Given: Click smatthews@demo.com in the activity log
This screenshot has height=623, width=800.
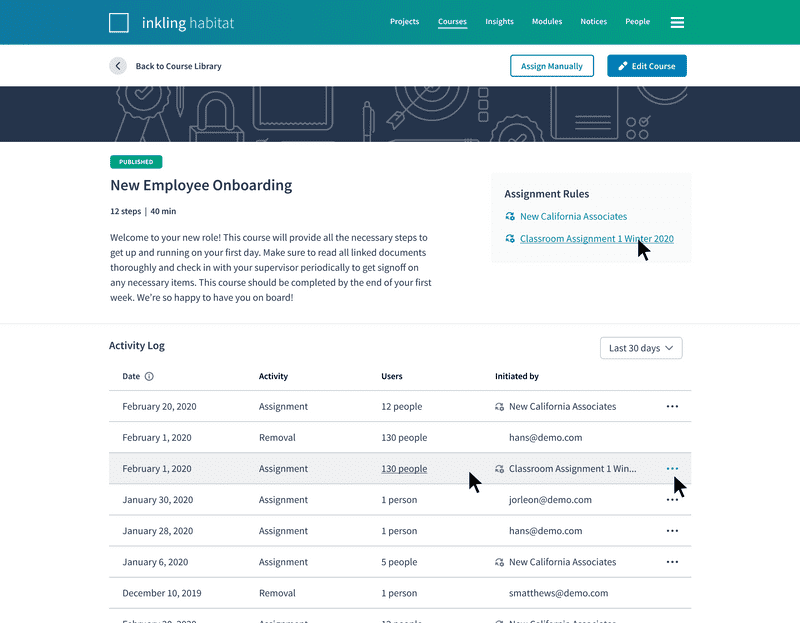Looking at the screenshot, I should [558, 593].
